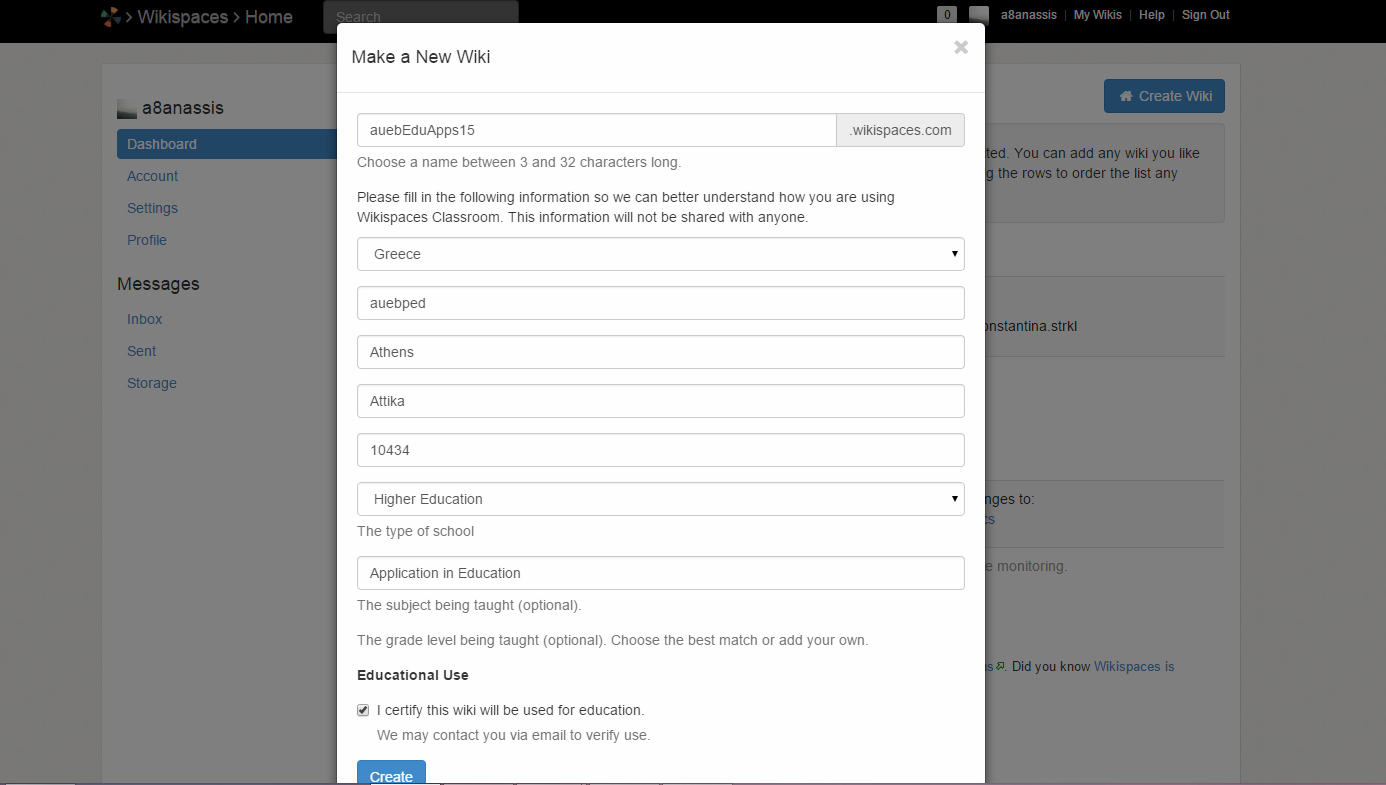Close the Make a New Wiki dialog

tap(961, 47)
